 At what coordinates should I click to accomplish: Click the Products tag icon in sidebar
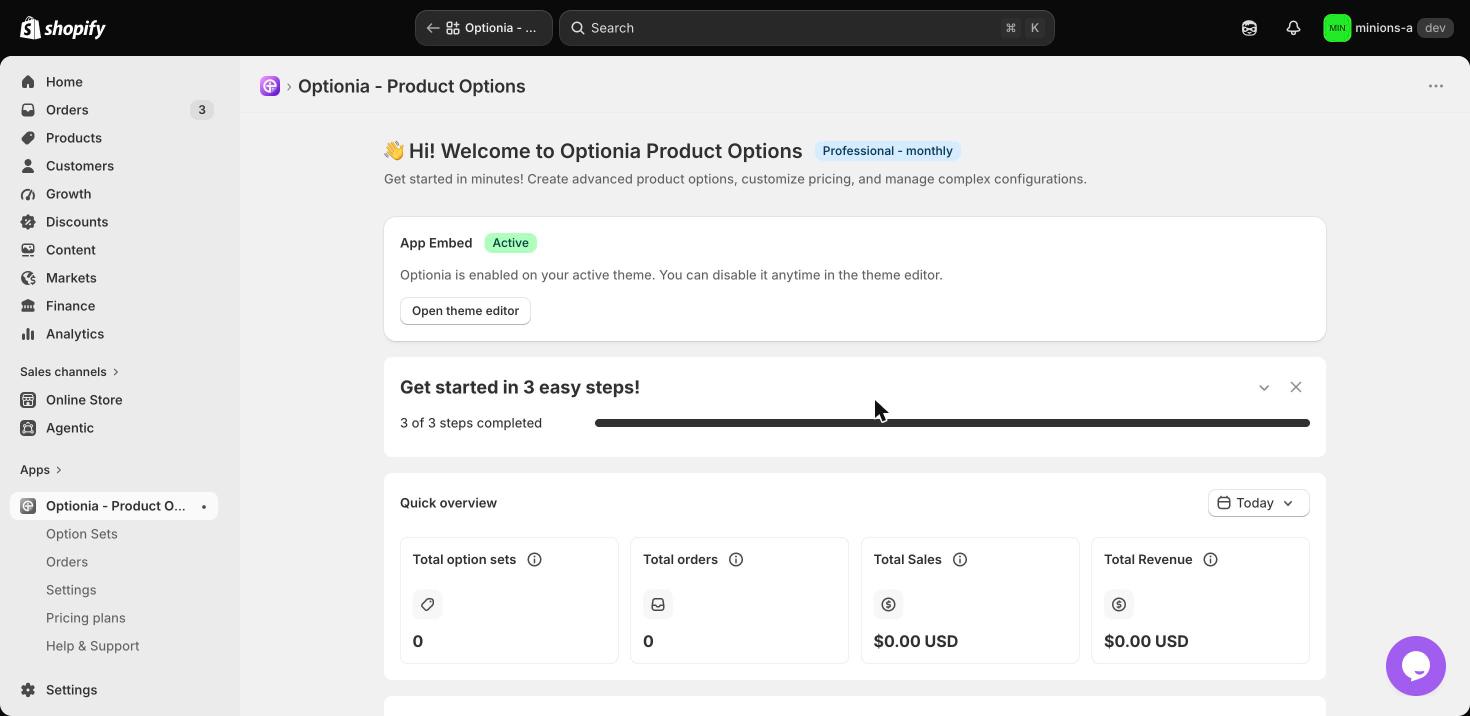[x=28, y=138]
